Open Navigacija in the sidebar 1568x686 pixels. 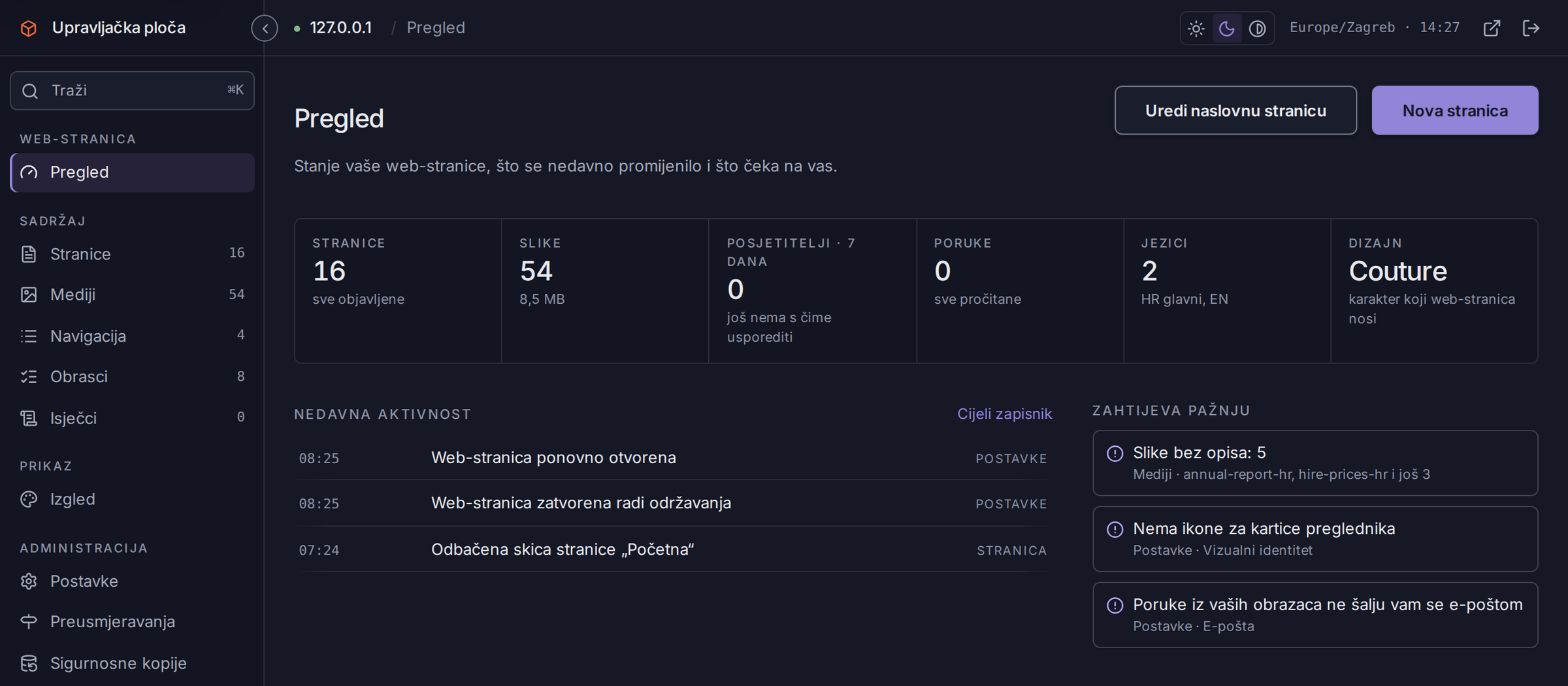pos(133,336)
